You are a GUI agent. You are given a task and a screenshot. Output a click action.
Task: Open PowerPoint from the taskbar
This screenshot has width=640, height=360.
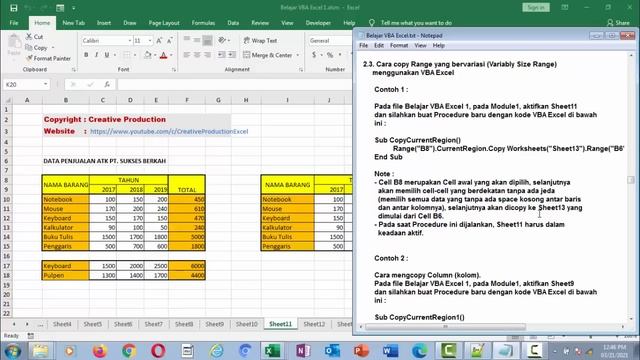point(361,351)
